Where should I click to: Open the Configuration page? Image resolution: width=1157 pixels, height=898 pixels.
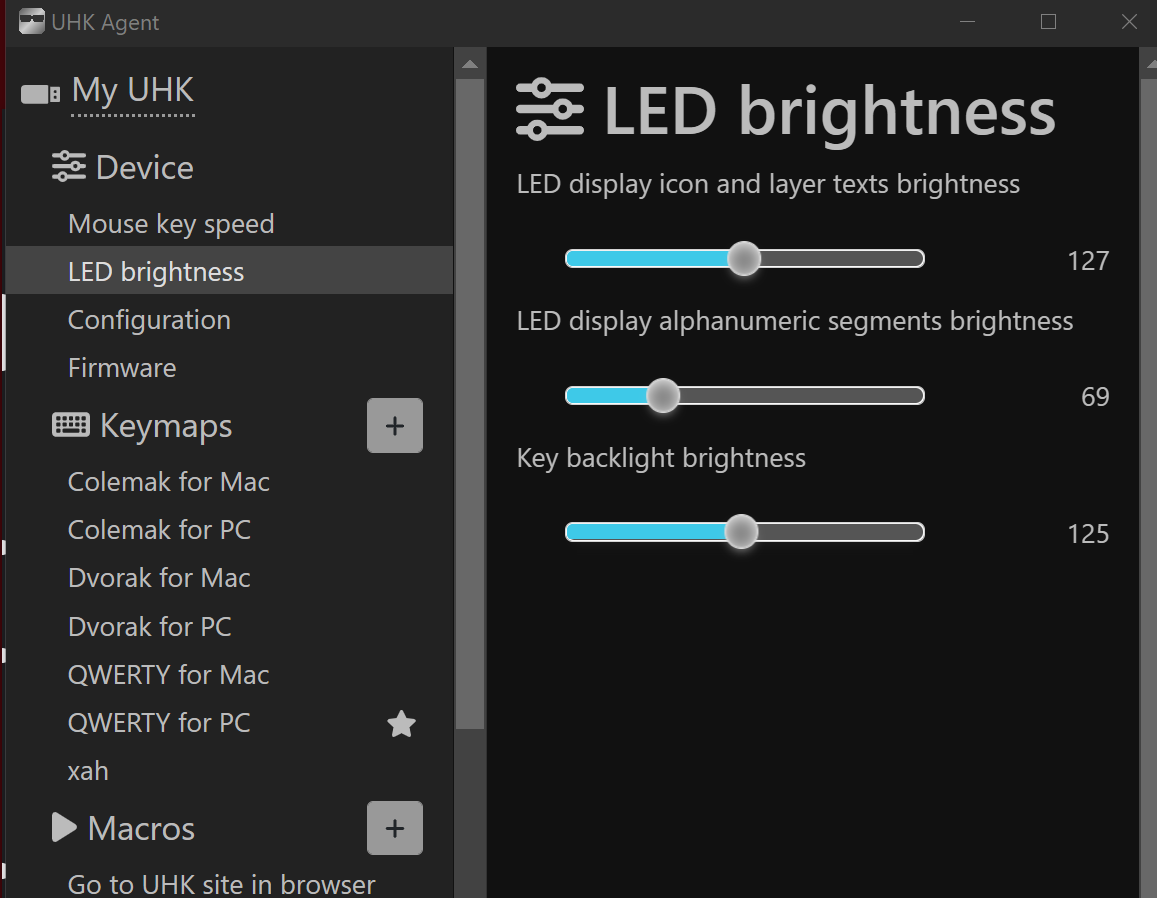tap(149, 320)
